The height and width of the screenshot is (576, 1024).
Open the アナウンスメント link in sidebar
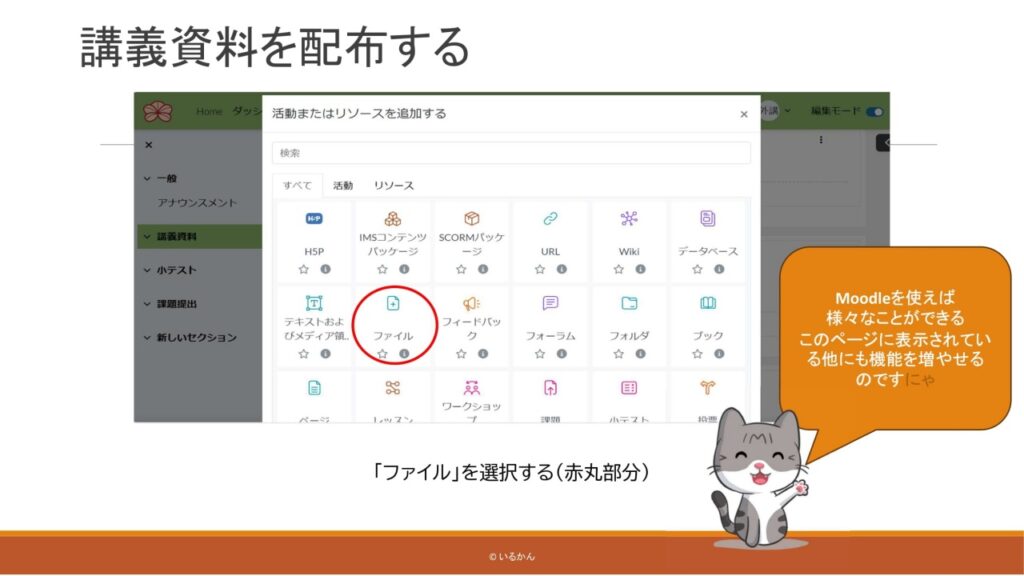click(197, 203)
